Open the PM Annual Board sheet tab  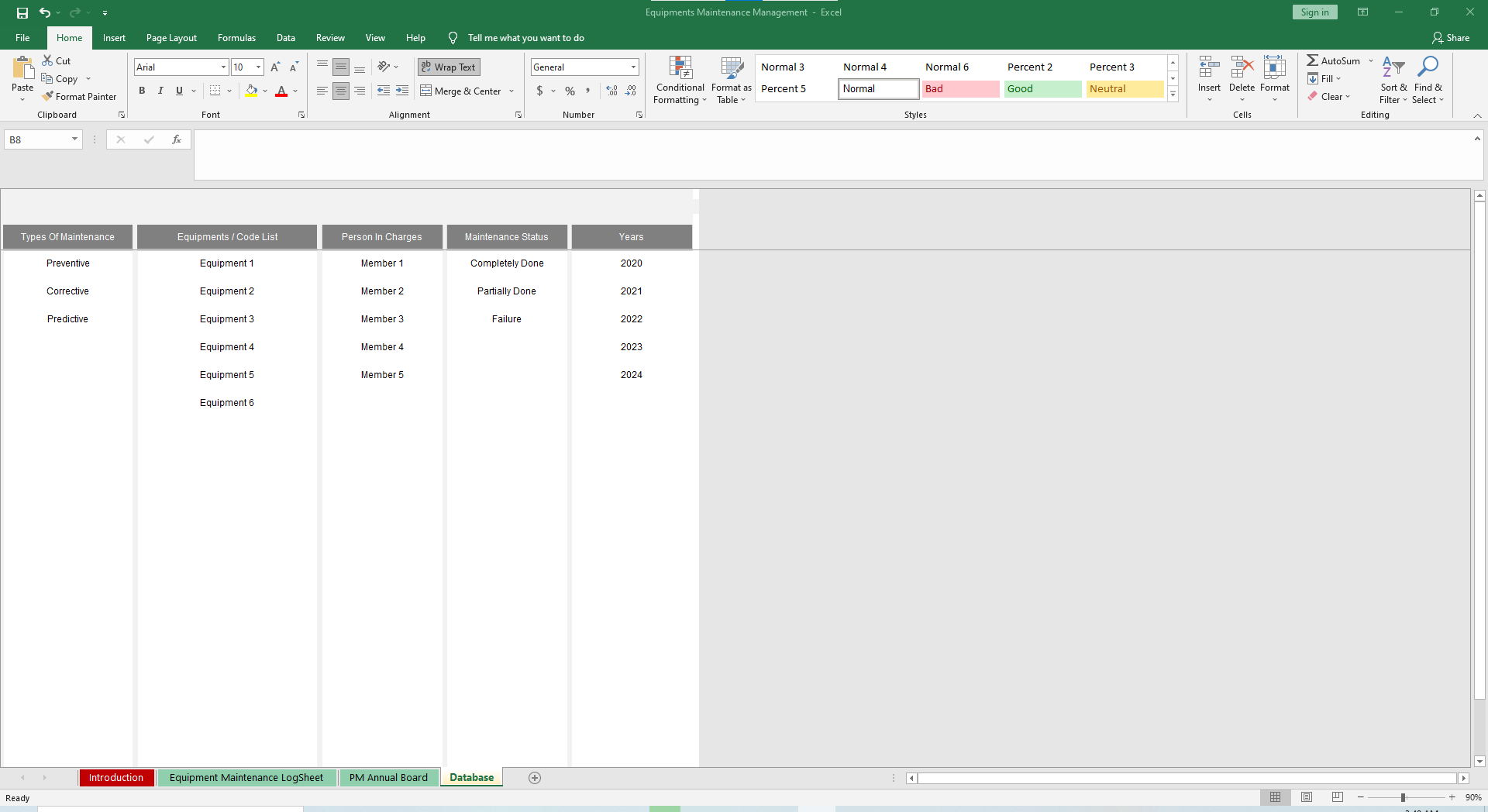point(388,778)
